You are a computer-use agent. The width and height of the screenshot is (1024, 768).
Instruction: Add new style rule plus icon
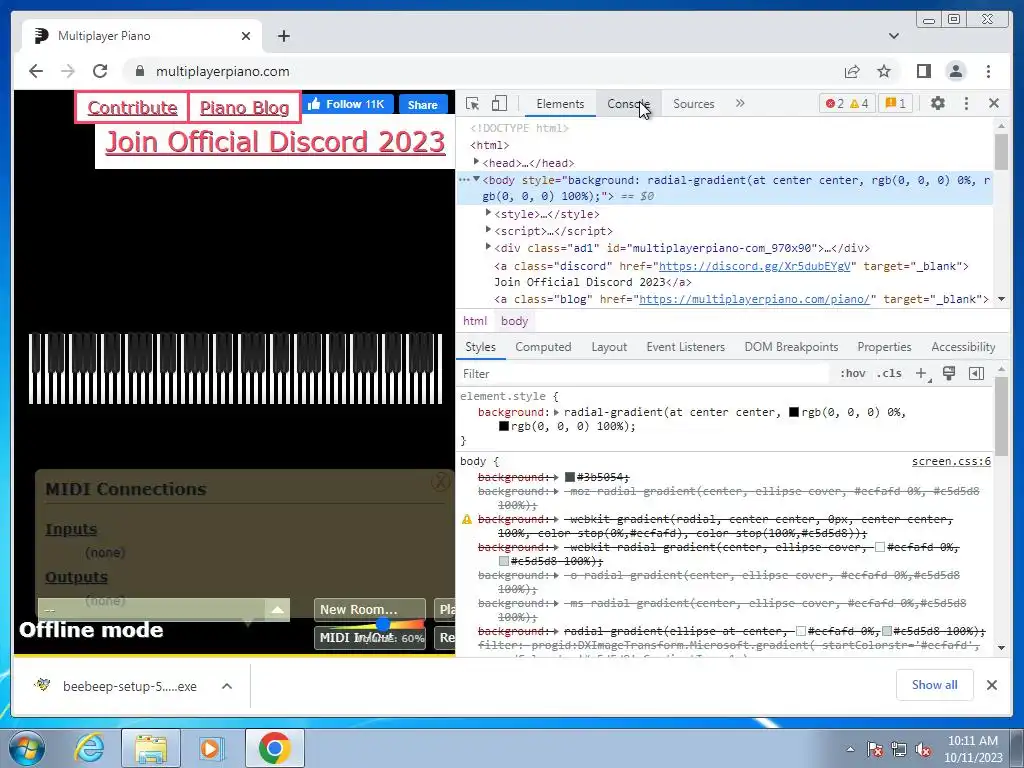pos(921,374)
